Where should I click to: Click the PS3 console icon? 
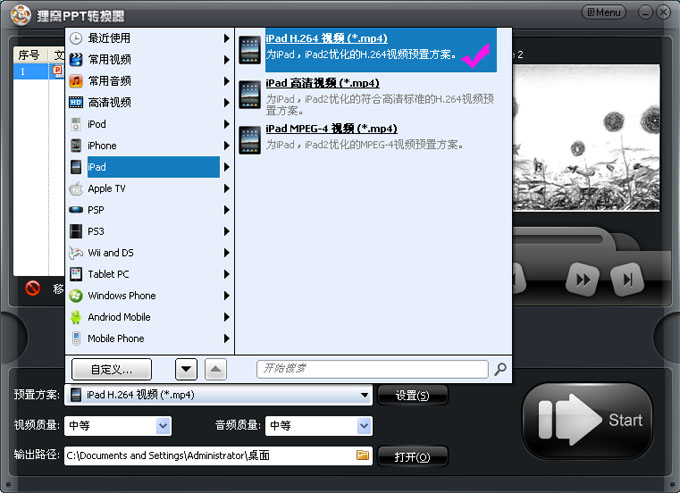coord(76,231)
